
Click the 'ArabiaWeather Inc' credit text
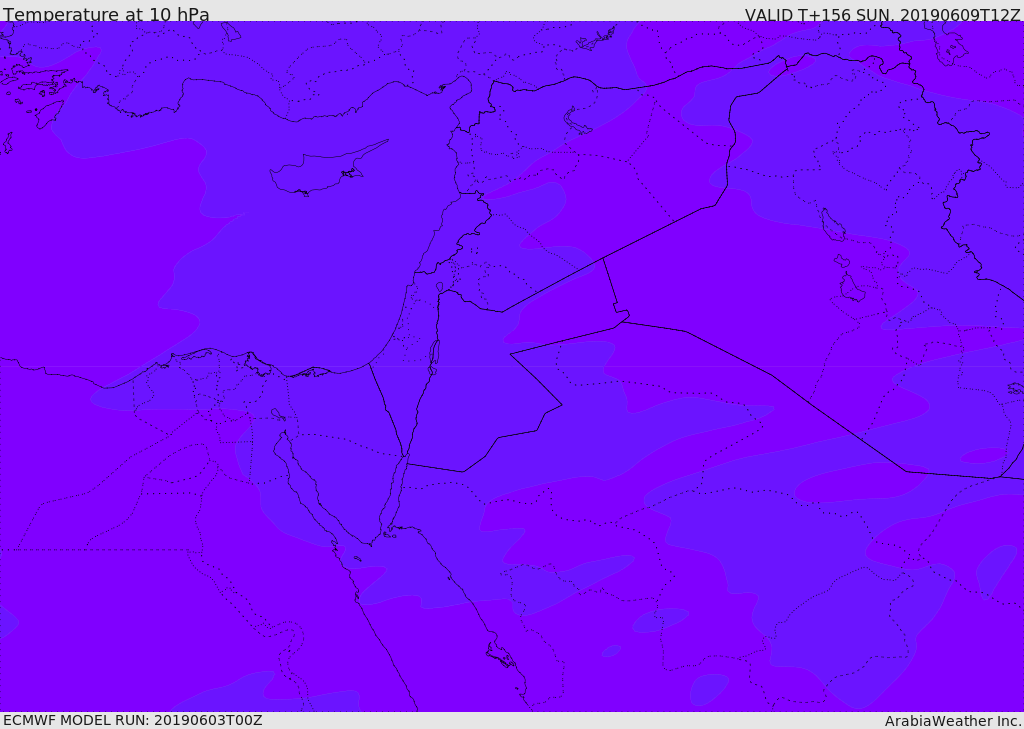953,721
